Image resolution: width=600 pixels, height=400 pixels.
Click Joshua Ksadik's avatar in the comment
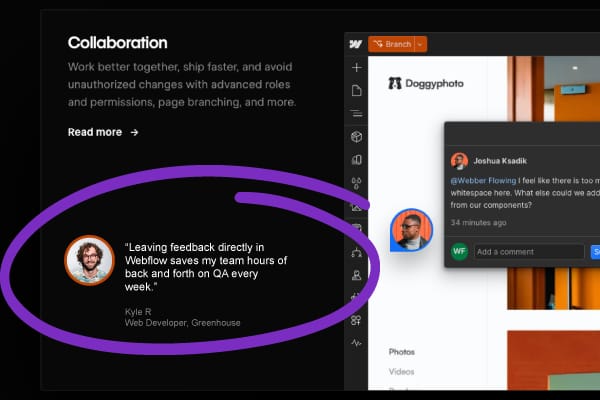459,161
